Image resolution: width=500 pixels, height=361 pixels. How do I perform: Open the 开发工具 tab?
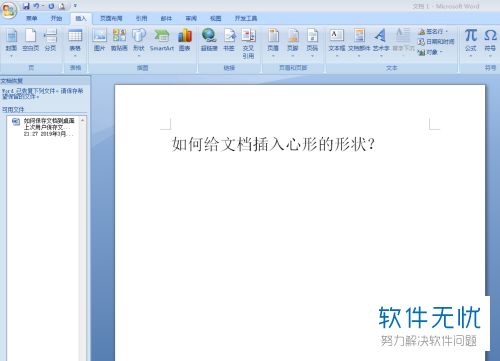pyautogui.click(x=246, y=18)
